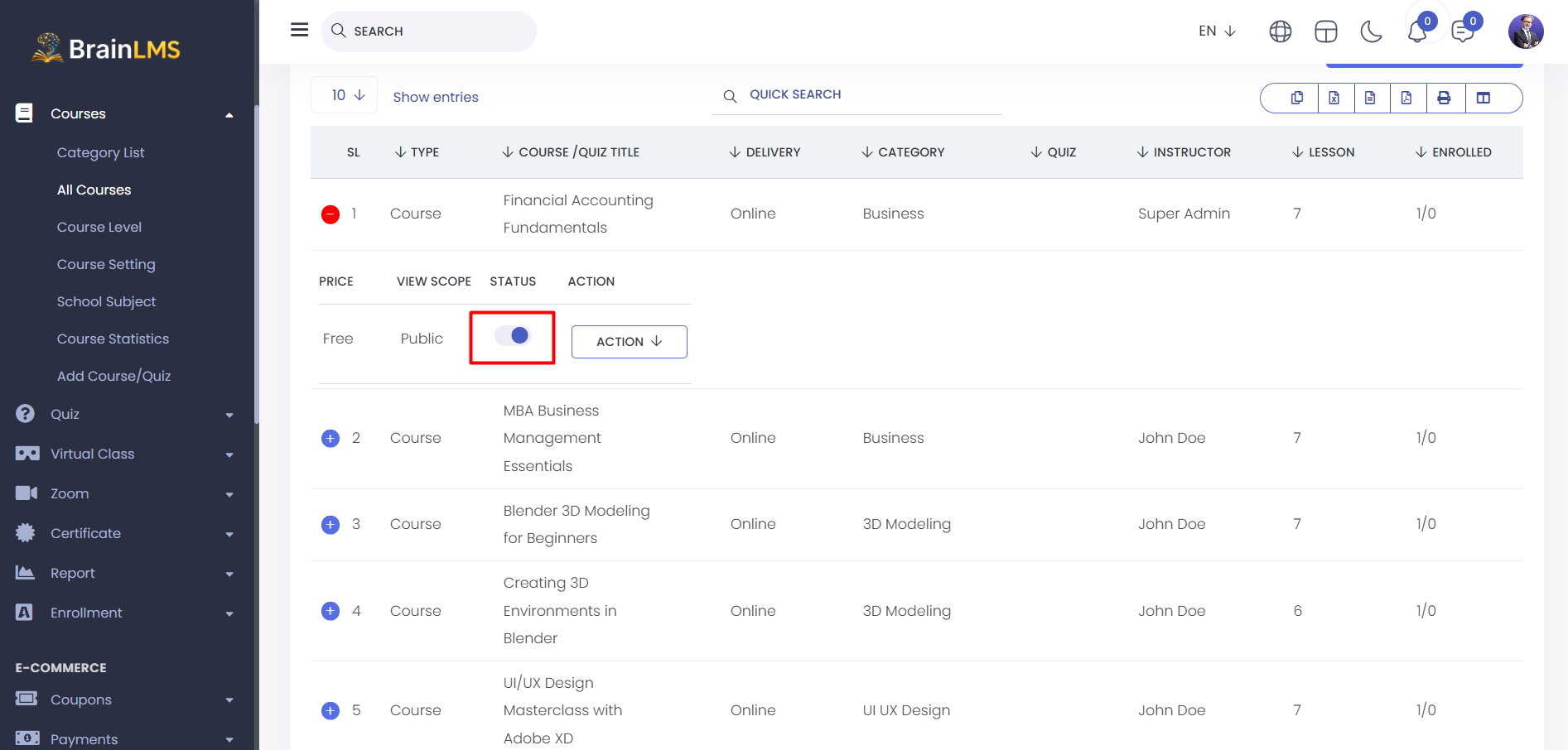This screenshot has height=750, width=1568.
Task: Focus the QUICK SEARCH table field
Action: pos(856,95)
